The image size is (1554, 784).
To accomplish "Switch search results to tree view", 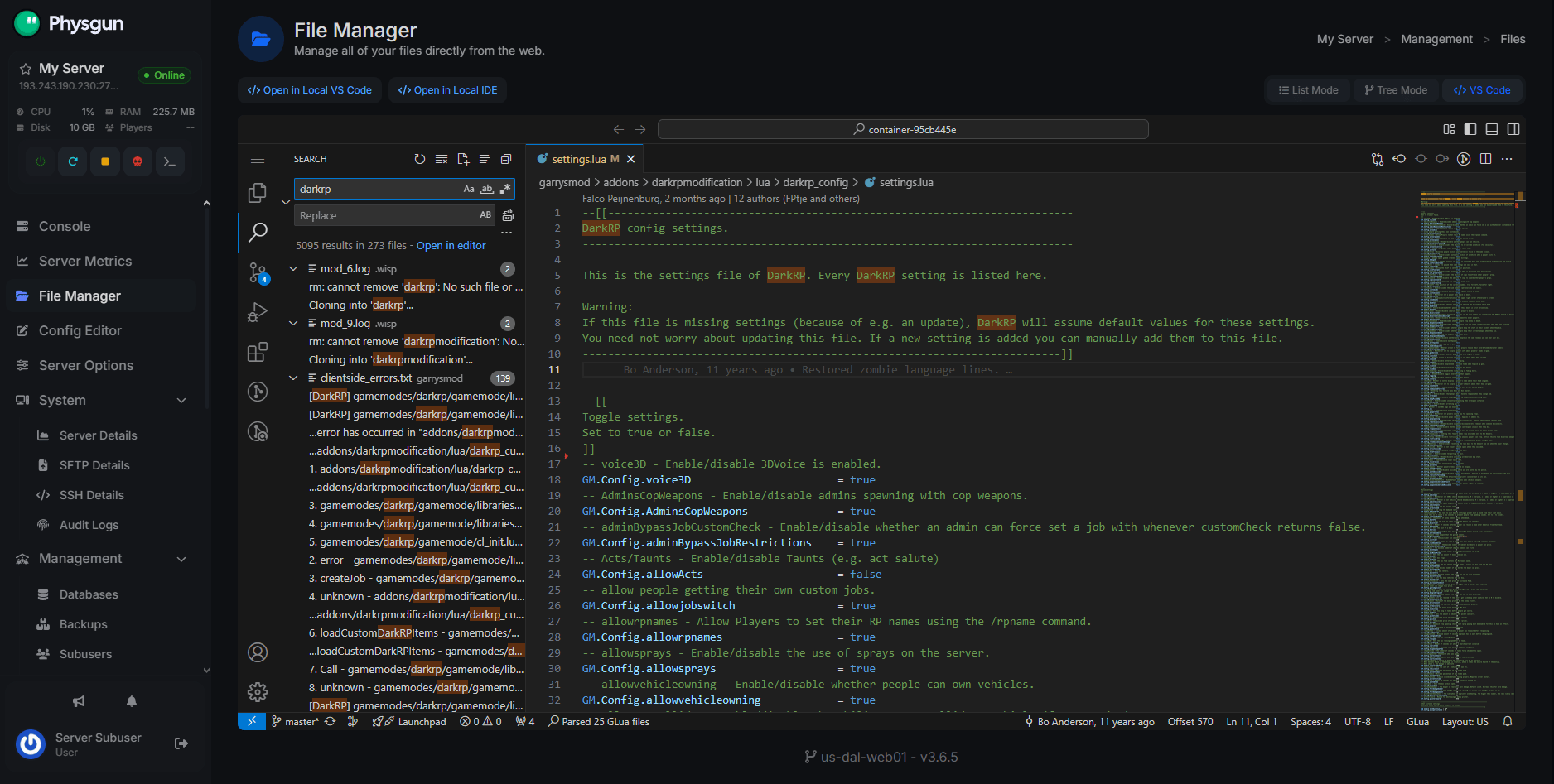I will [485, 159].
